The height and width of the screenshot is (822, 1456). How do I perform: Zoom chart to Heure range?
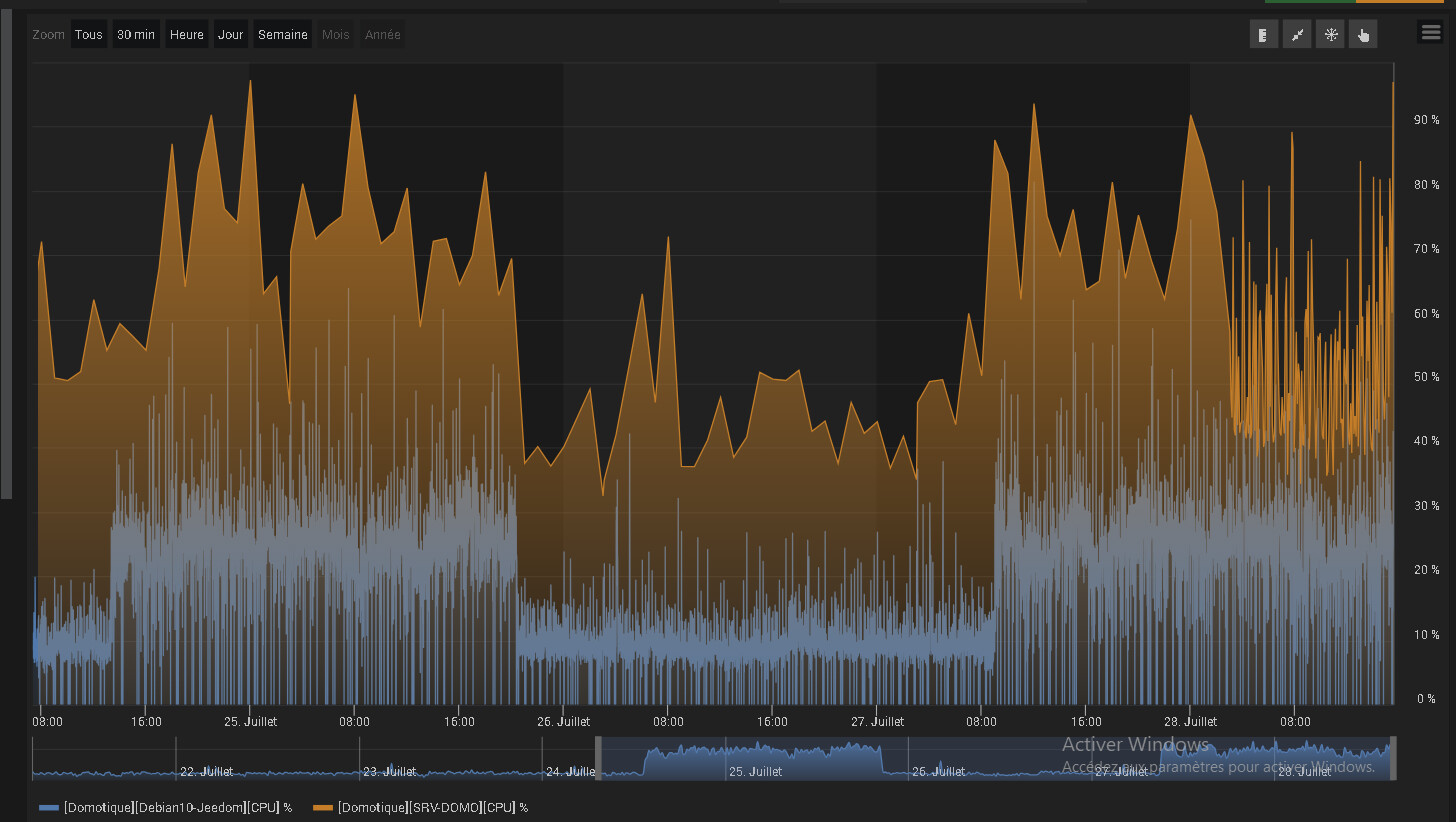pos(187,35)
